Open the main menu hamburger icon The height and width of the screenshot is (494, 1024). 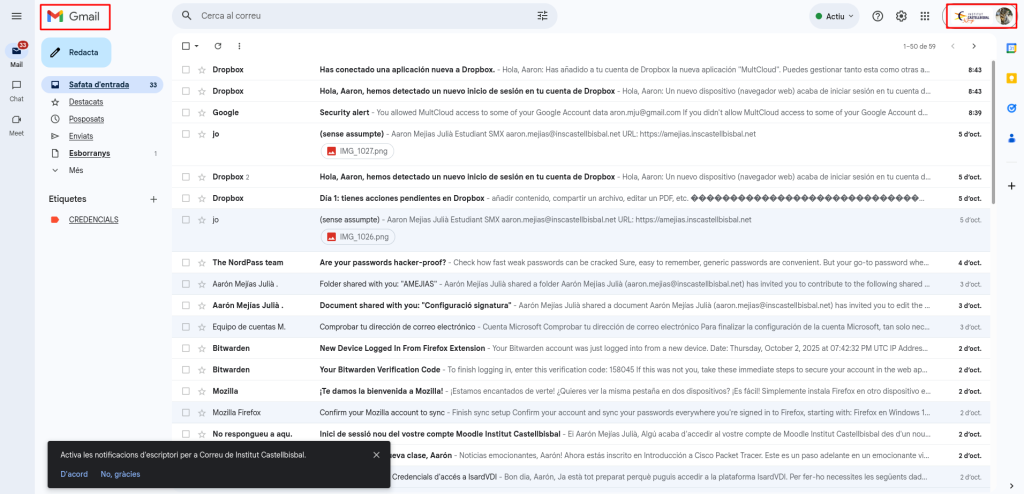click(16, 16)
